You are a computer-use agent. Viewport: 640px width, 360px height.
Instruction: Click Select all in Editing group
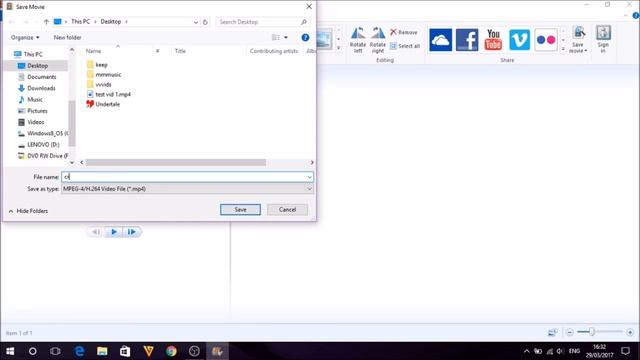click(x=405, y=46)
